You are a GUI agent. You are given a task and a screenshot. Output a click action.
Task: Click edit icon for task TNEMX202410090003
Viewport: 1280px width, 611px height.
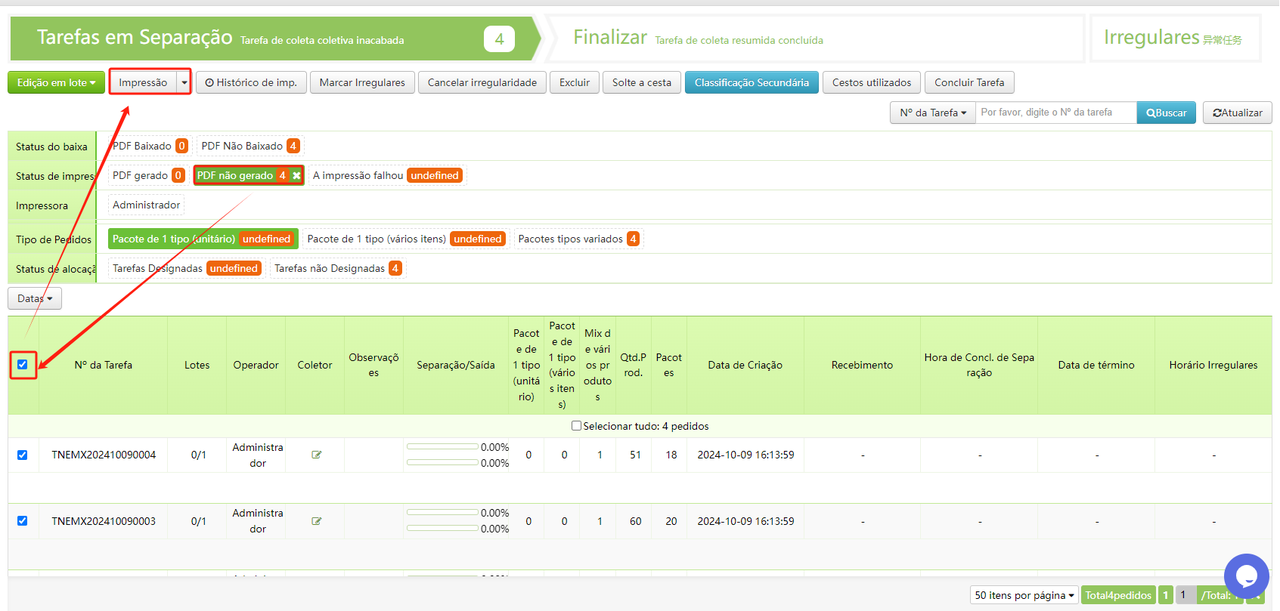[317, 521]
